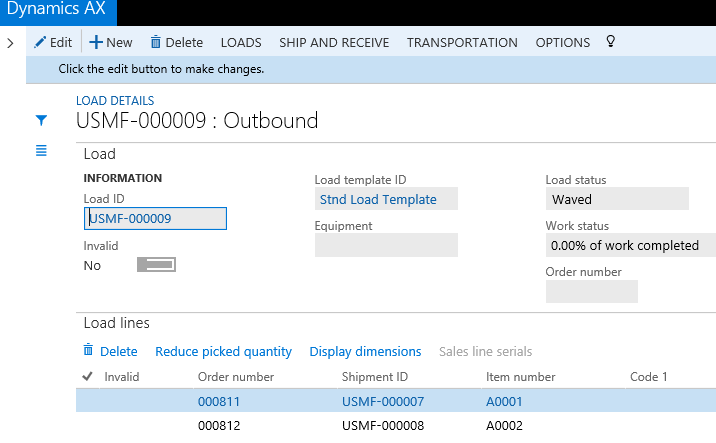
Task: Collapse the Load section header
Action: pos(99,154)
